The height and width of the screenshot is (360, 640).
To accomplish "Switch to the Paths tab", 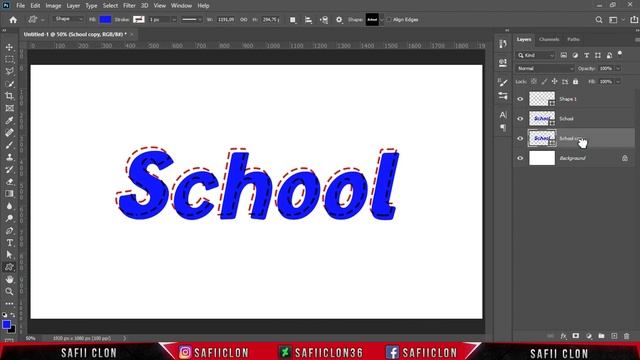I will (573, 40).
